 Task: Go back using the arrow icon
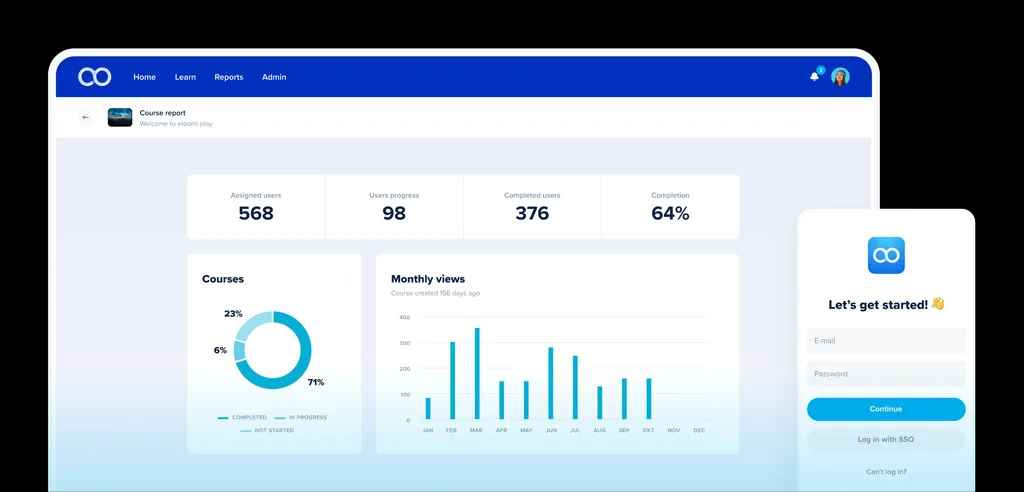click(86, 118)
